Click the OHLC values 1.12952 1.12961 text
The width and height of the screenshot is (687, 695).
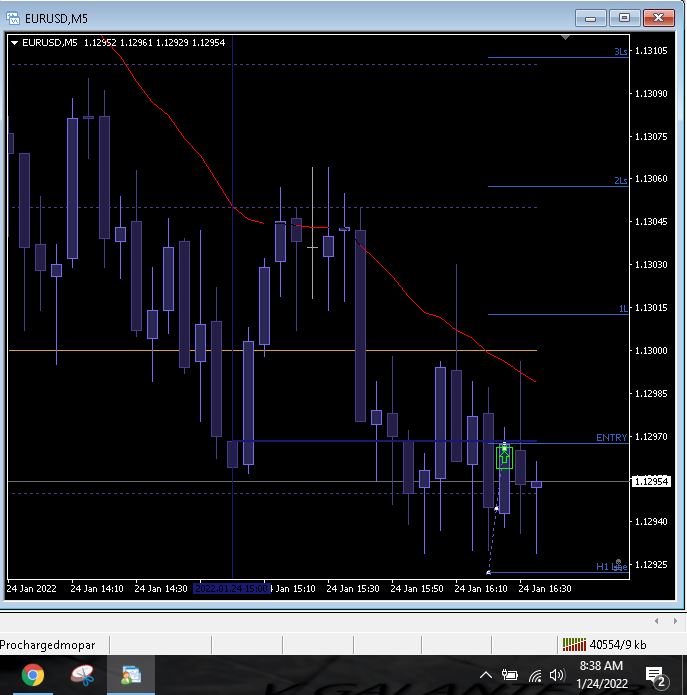pos(118,43)
